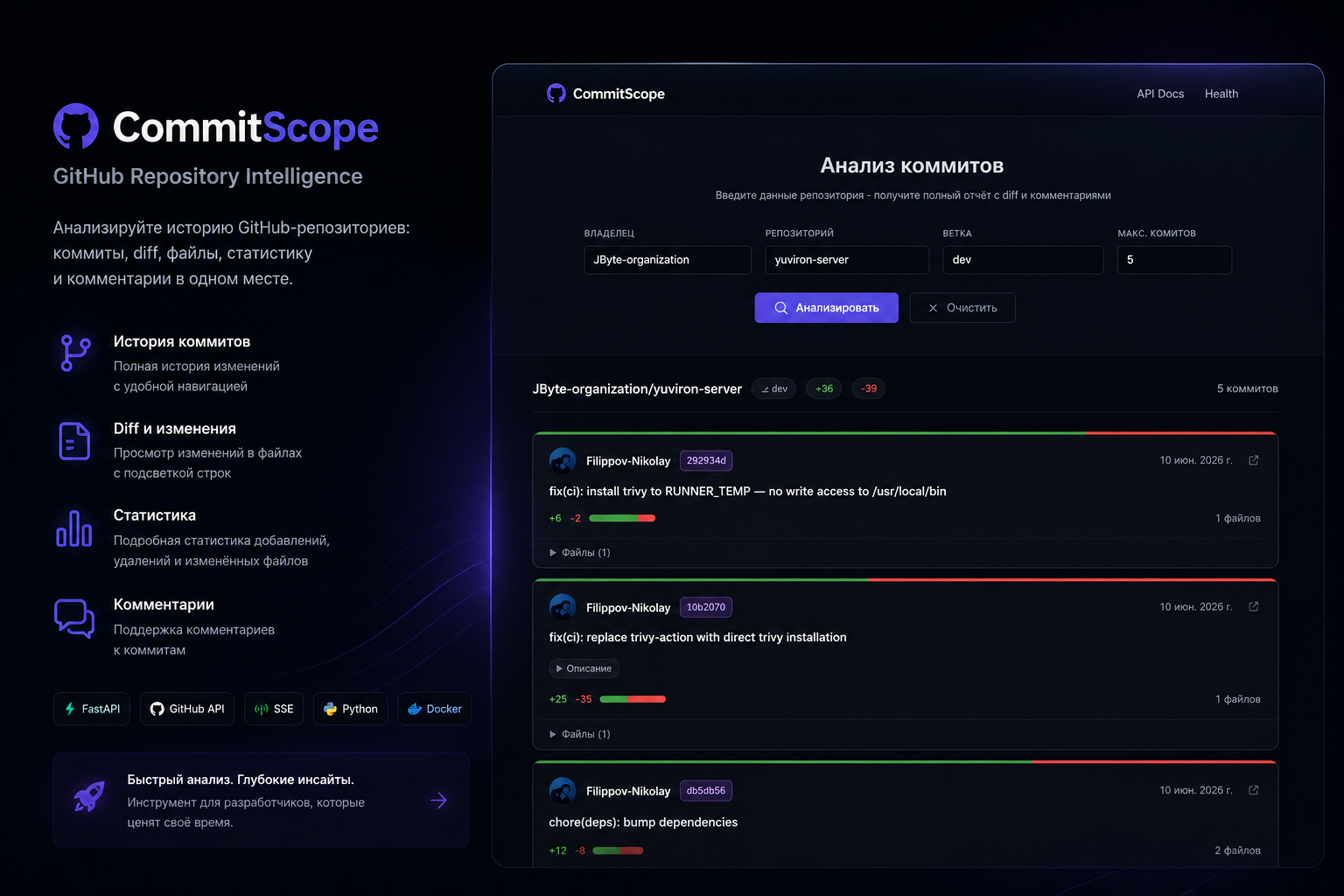Click the 292934d commit hash badge
1344x896 pixels.
coord(706,460)
